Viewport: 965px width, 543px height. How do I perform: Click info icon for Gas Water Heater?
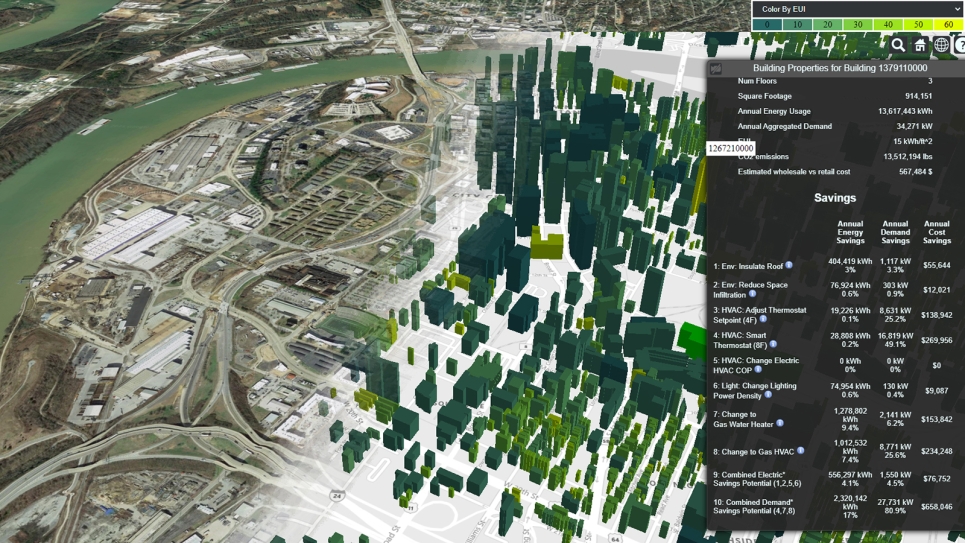(x=780, y=424)
